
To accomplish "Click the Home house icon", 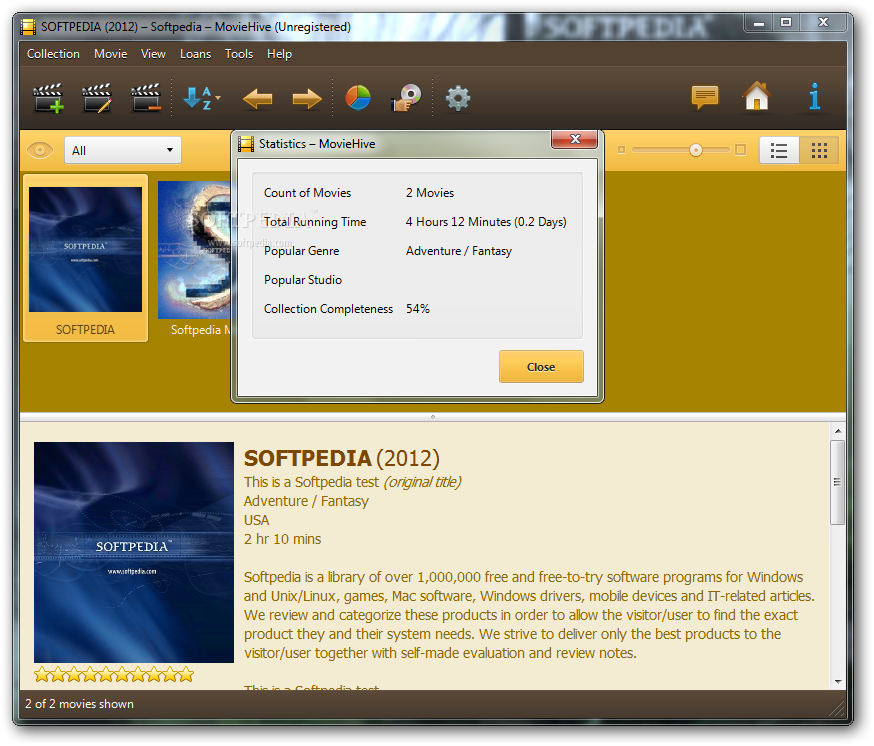I will (x=757, y=96).
